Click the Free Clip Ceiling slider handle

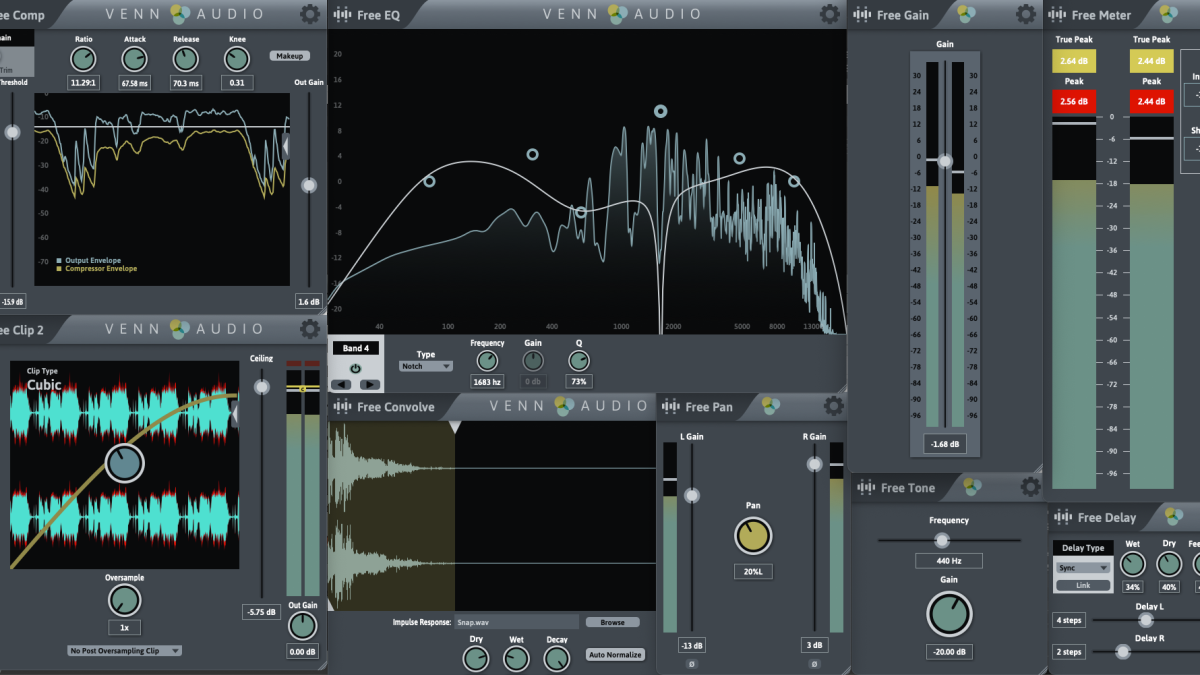tap(262, 387)
